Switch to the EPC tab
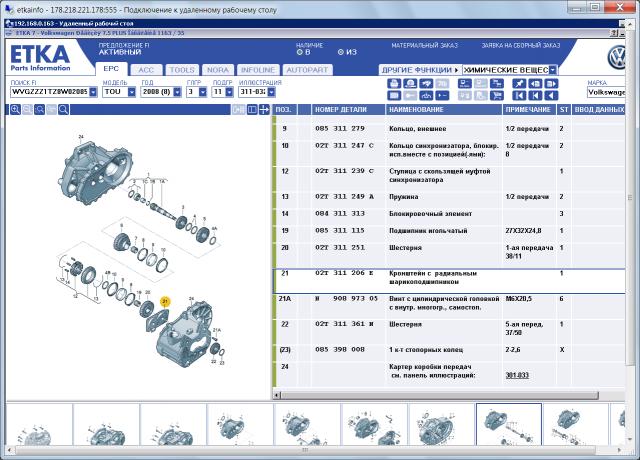 111,69
